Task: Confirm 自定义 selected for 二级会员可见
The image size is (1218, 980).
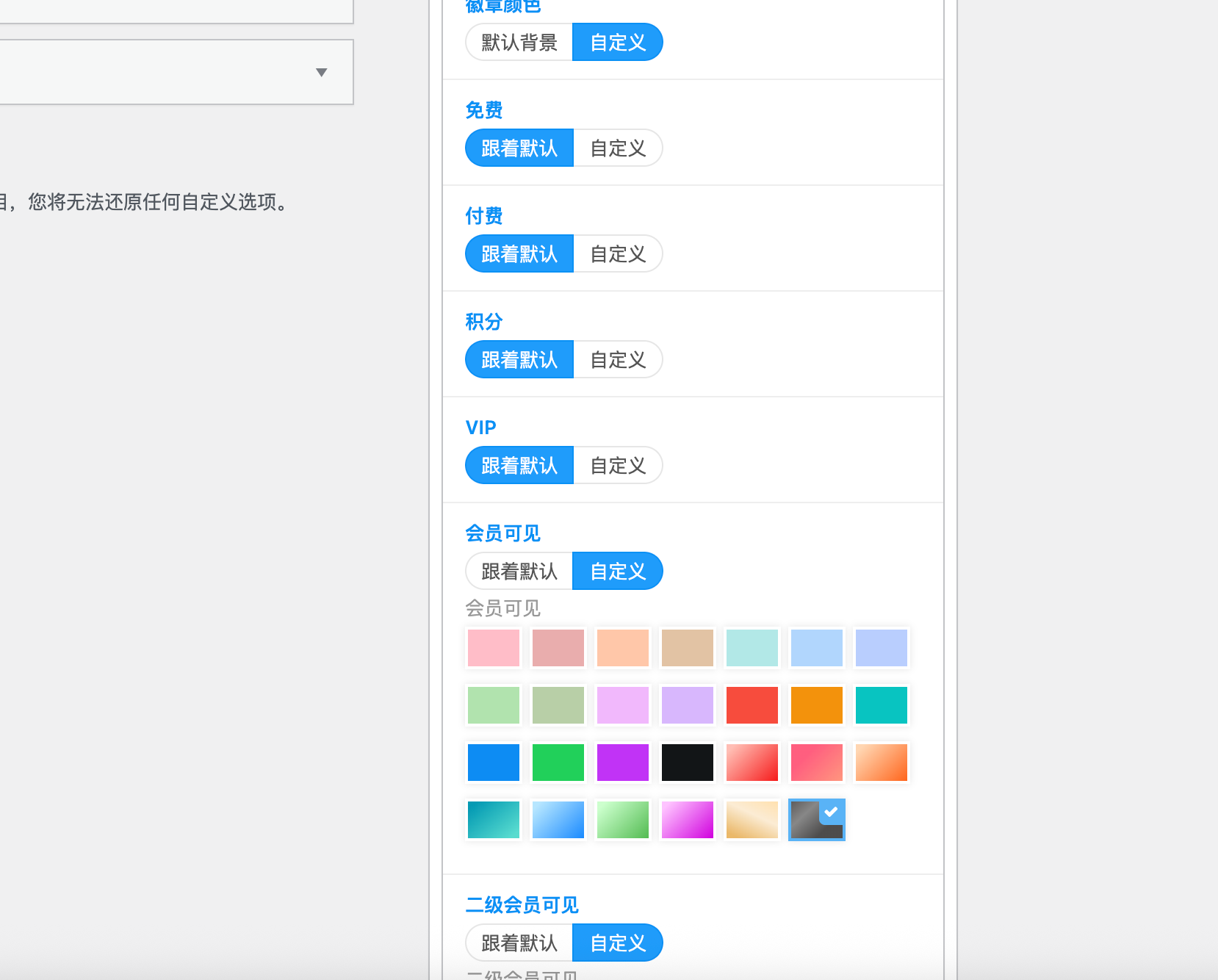Action: point(617,943)
